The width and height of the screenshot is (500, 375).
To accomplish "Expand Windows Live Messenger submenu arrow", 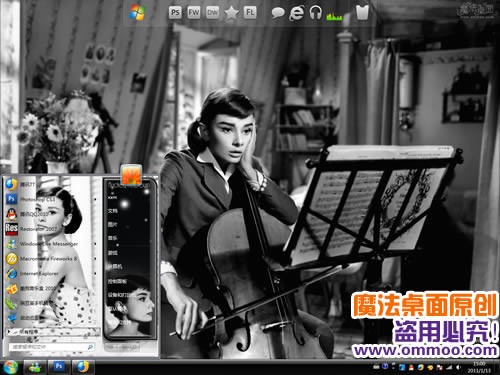I will (95, 244).
